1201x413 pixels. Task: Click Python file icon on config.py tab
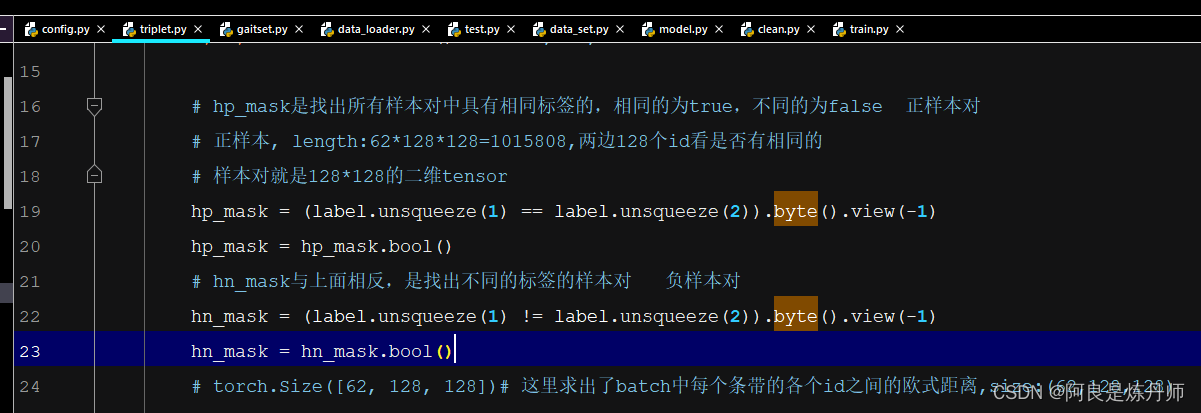[30, 30]
